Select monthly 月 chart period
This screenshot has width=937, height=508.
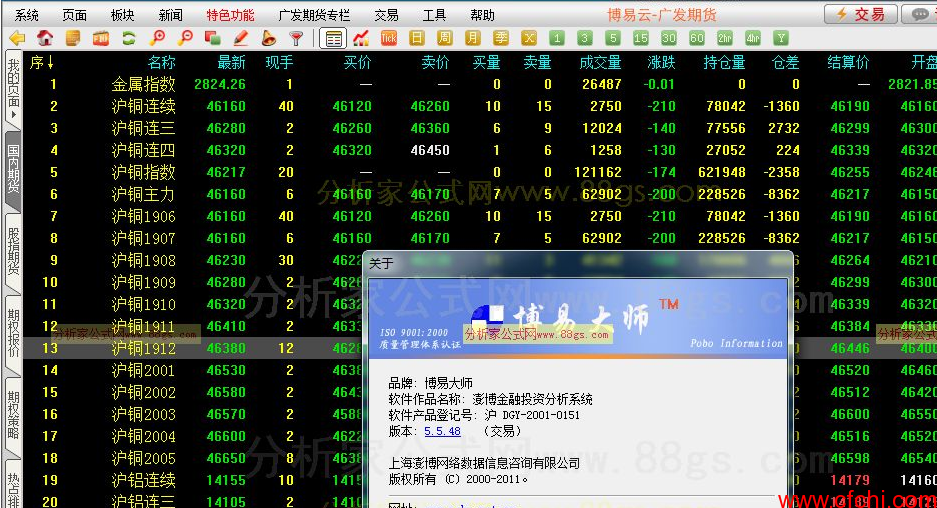[473, 38]
